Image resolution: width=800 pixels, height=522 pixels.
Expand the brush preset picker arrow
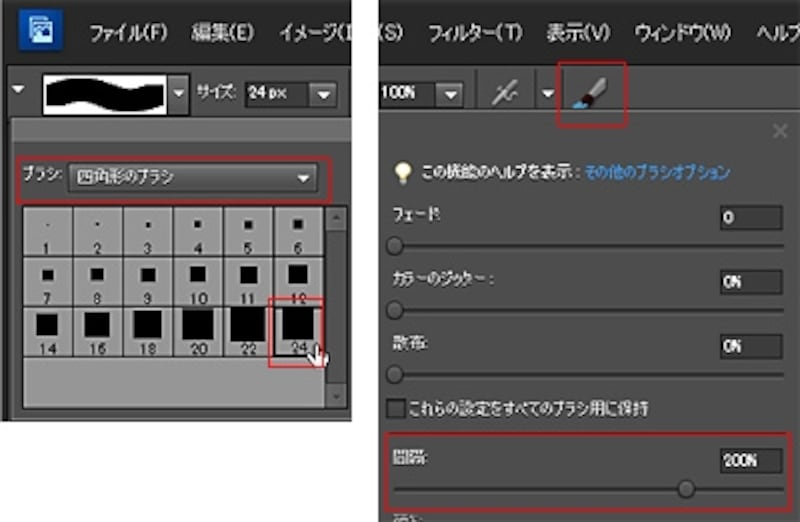(179, 94)
